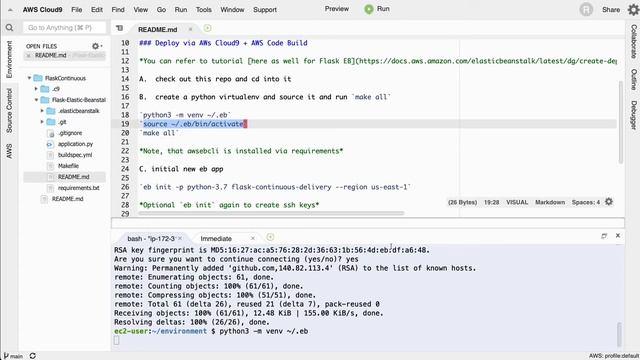Screen dimensions: 640x360
Task: Toggle the Outline right panel
Action: 633,79
